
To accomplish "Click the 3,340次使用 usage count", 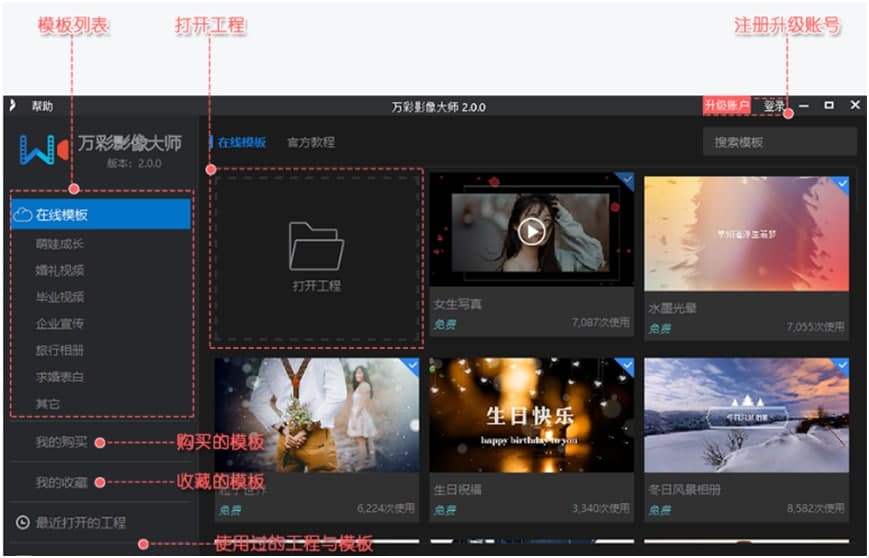I will 601,508.
